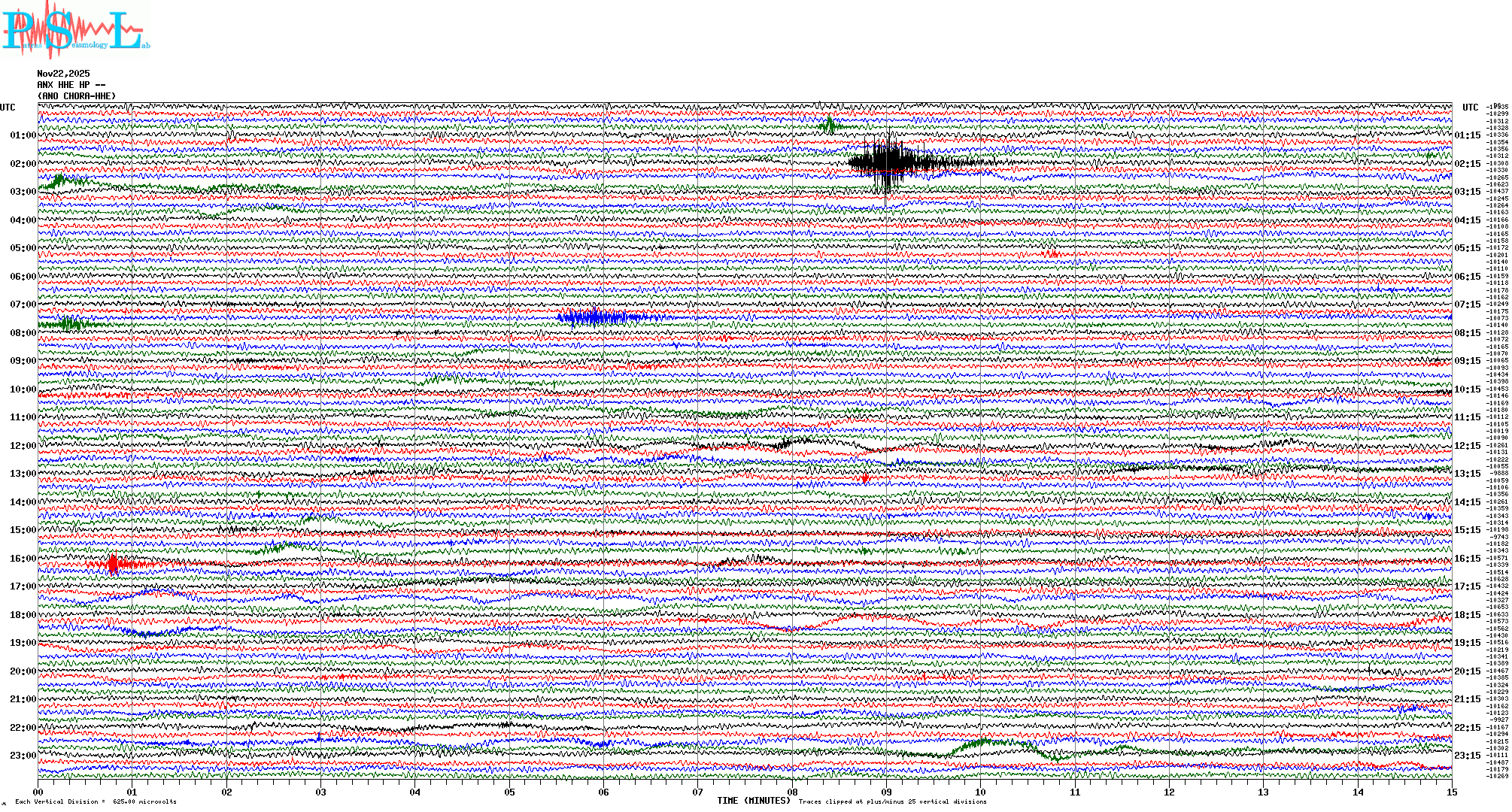
Task: Click the UTC label at top right
Action: point(1470,108)
